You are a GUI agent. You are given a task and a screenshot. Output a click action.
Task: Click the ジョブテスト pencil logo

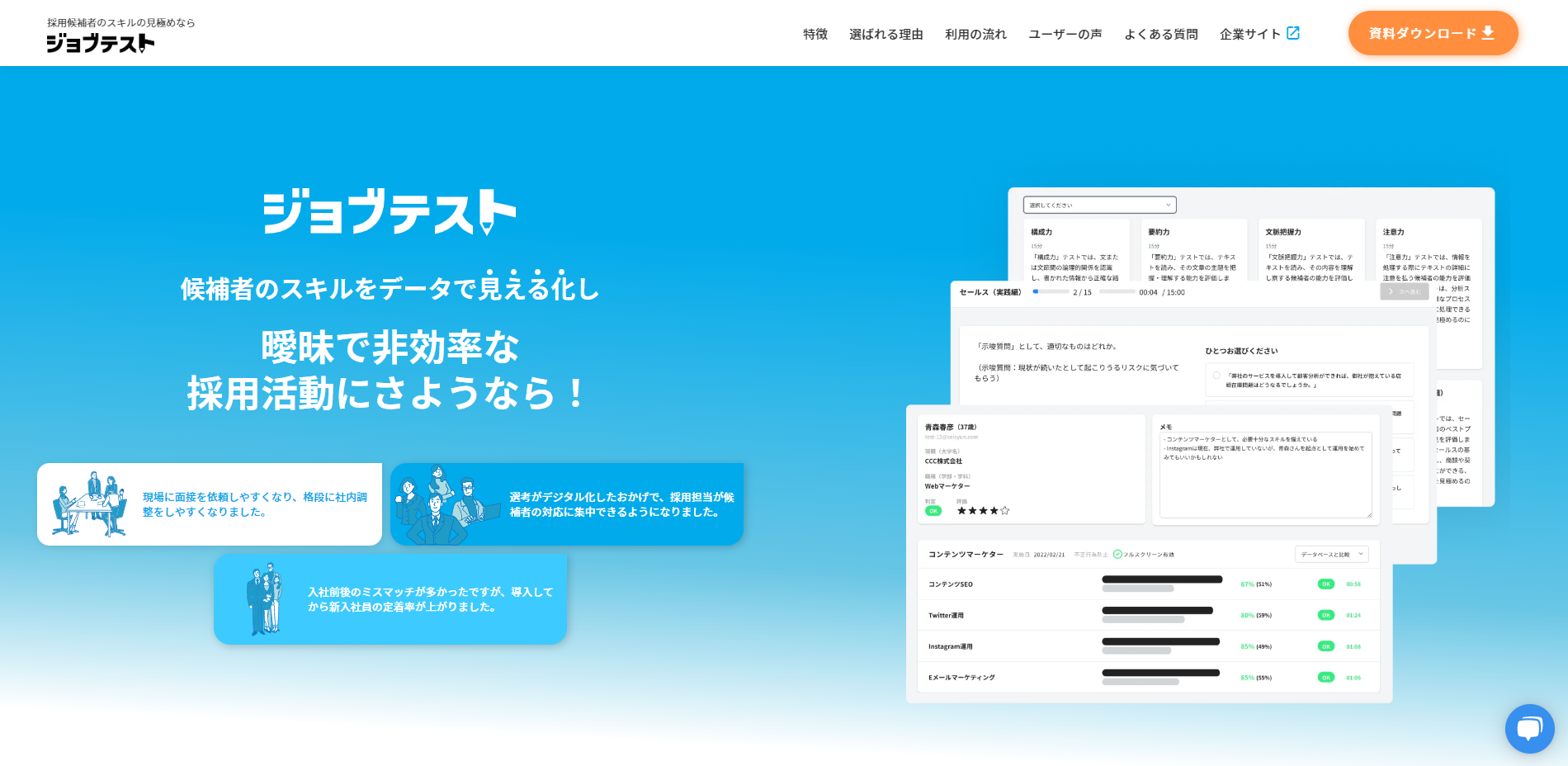point(99,43)
